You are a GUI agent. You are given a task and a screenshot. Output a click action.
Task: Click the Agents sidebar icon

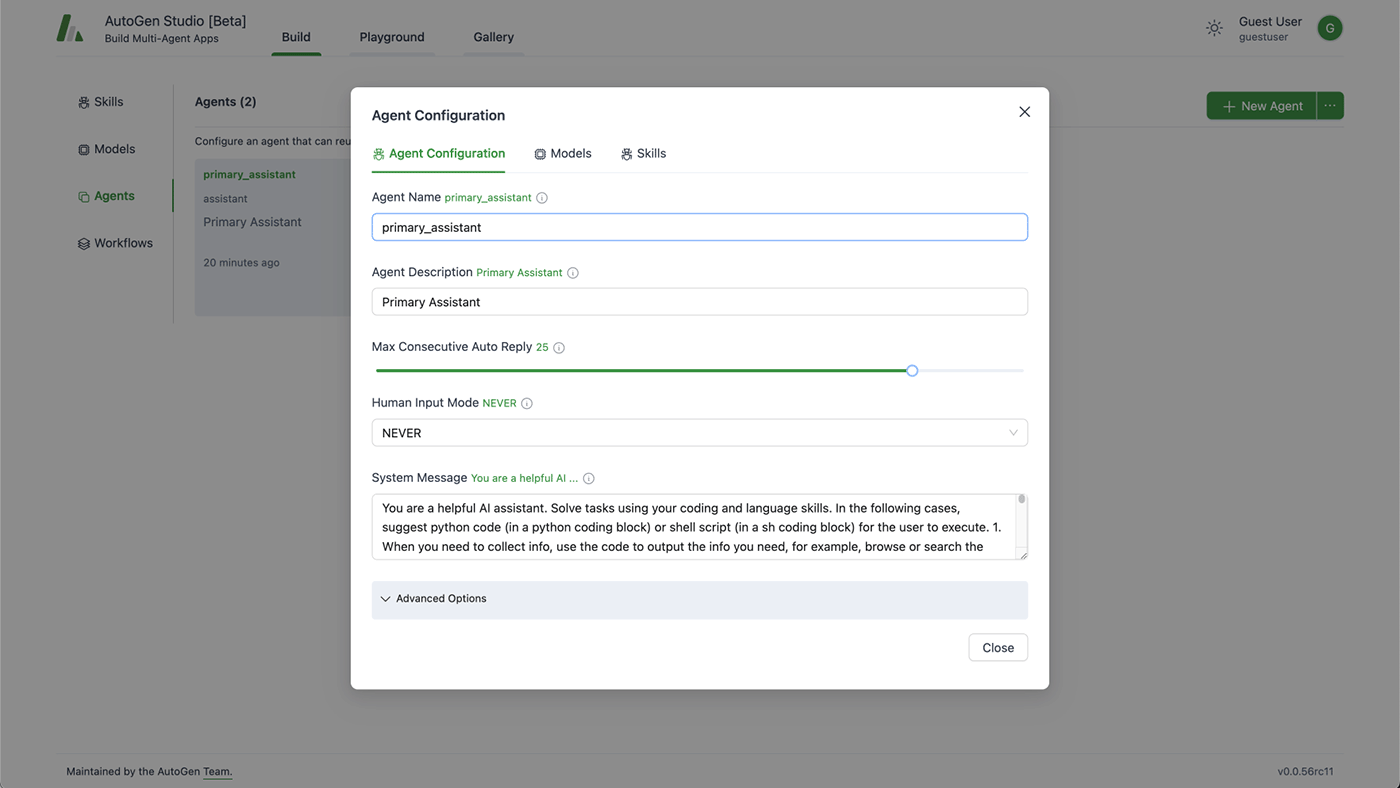(83, 195)
